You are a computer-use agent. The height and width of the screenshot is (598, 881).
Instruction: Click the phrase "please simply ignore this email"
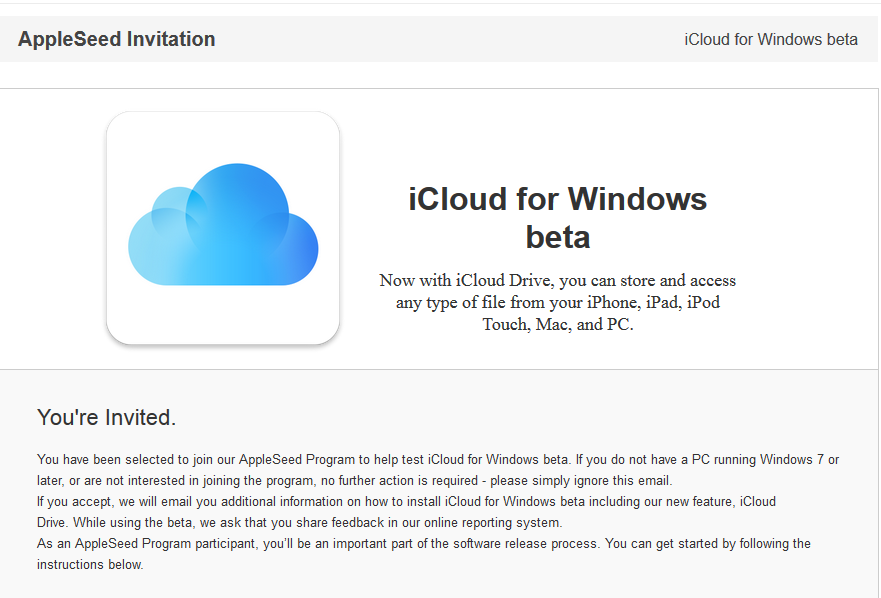click(x=580, y=481)
